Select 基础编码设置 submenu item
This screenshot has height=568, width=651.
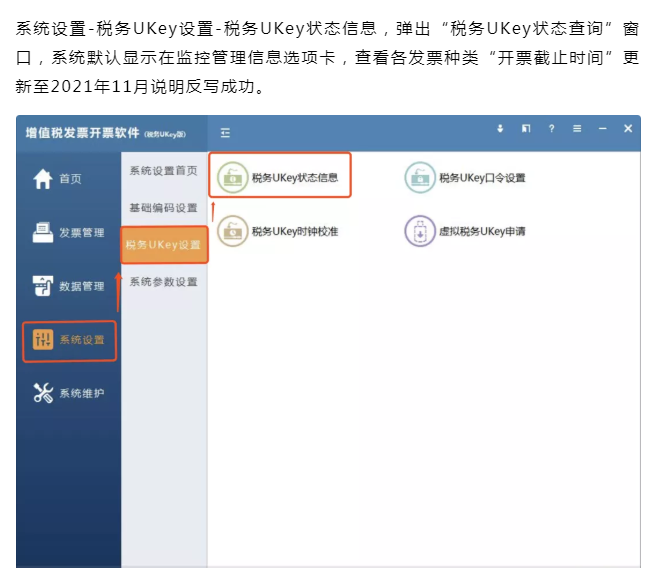[x=163, y=208]
